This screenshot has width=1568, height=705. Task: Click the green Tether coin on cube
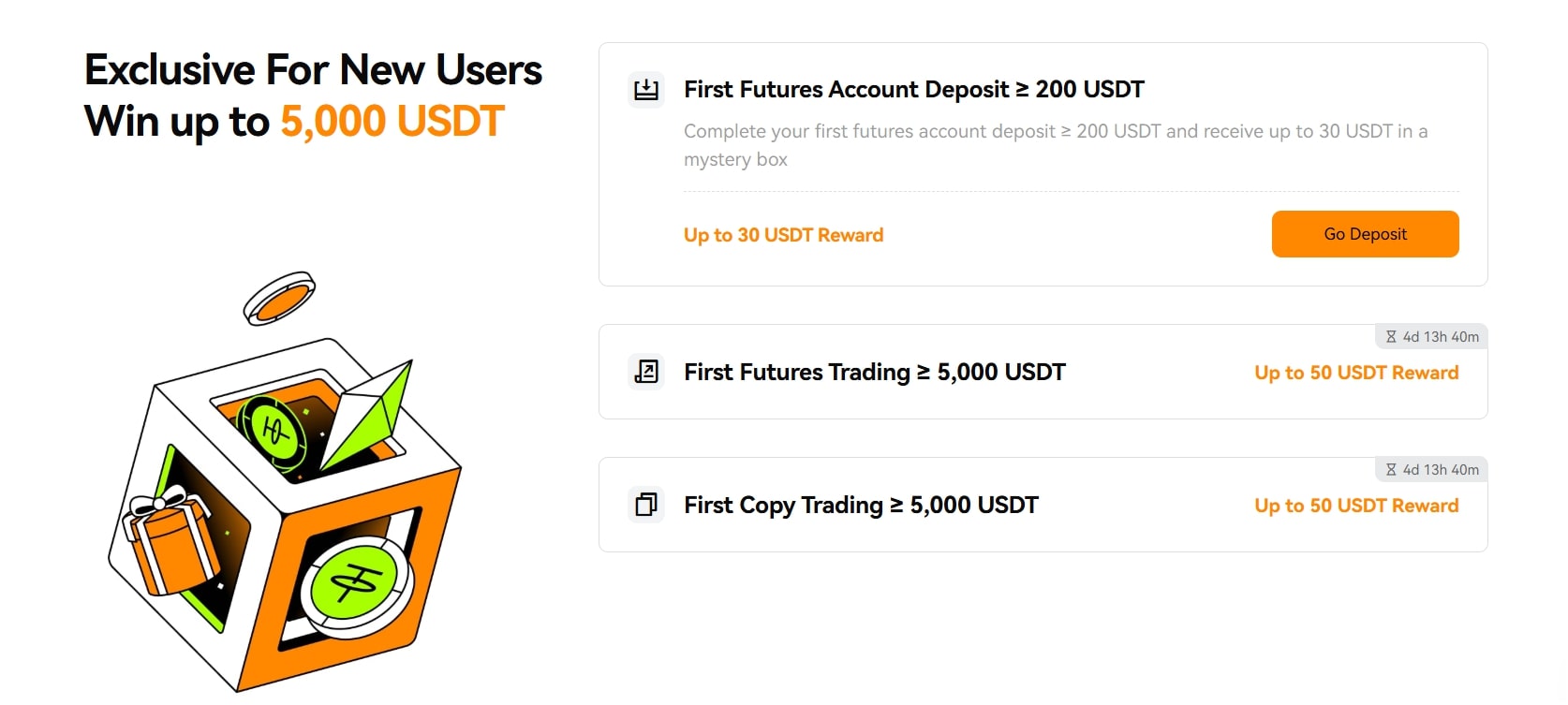click(357, 587)
